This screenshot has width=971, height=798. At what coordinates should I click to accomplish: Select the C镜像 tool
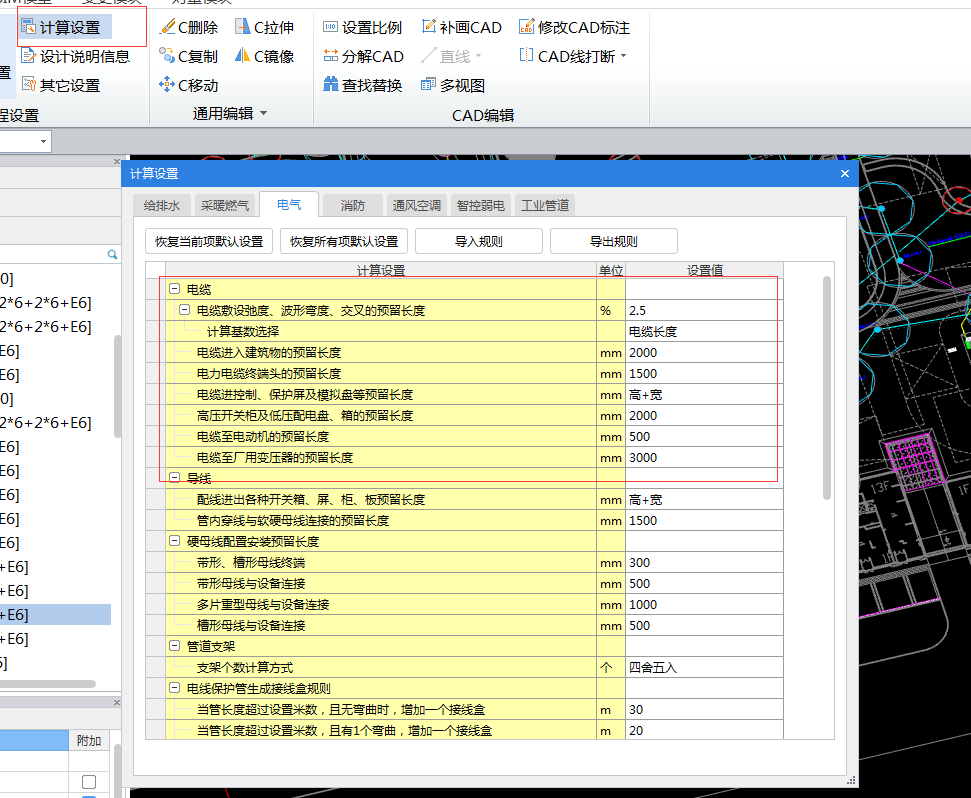pos(264,56)
